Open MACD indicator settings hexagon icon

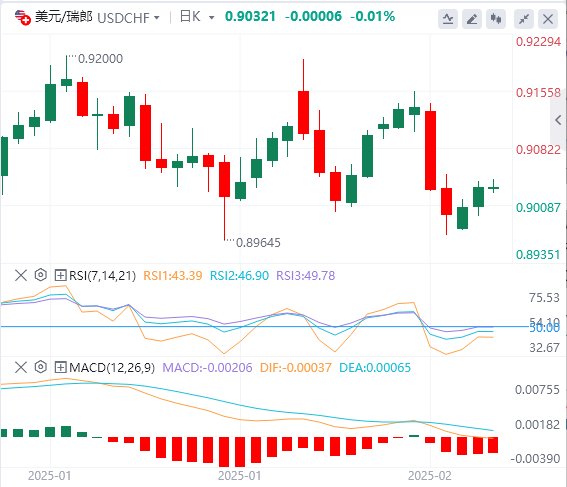click(41, 367)
